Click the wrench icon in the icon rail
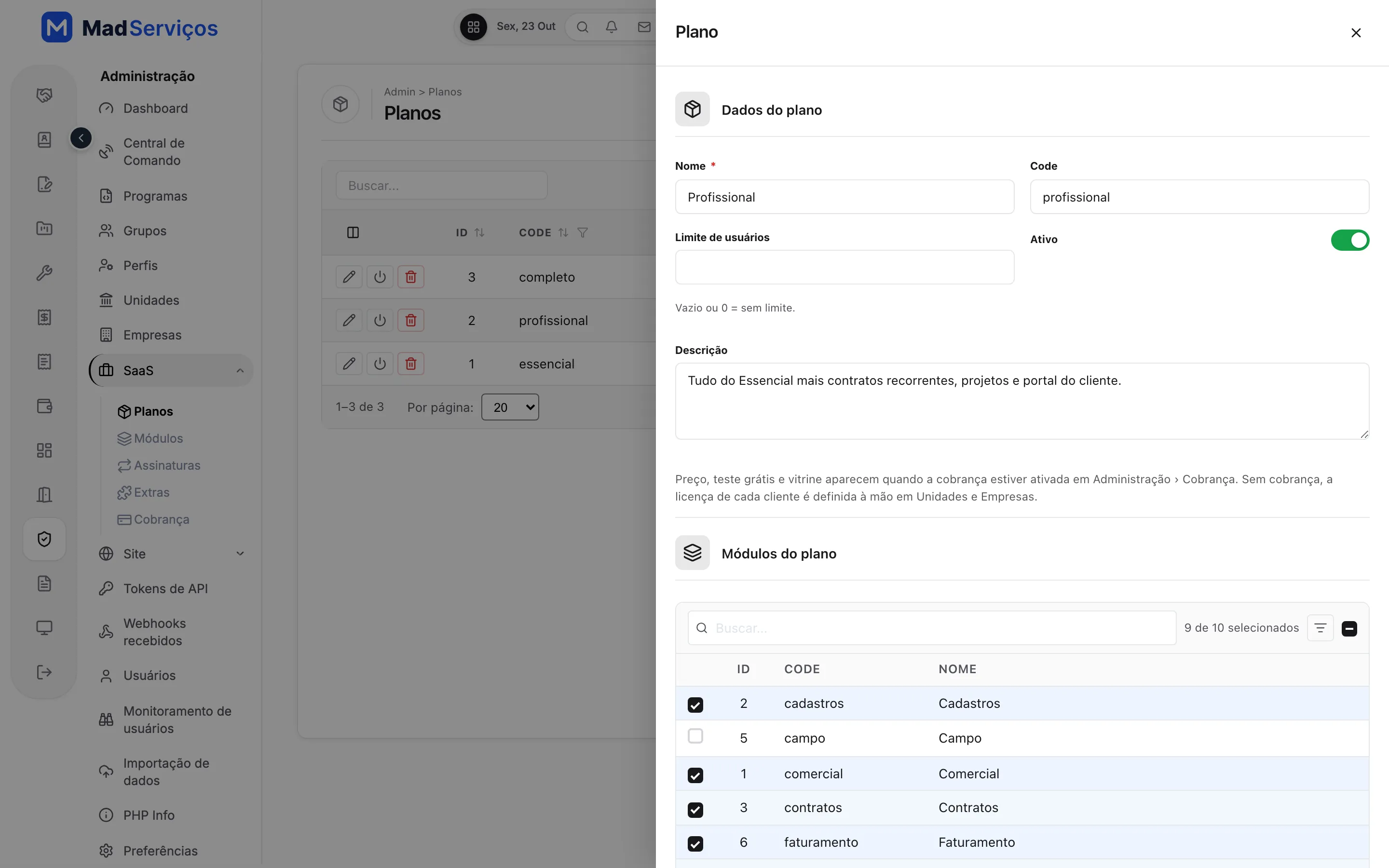The image size is (1389, 868). point(44,272)
